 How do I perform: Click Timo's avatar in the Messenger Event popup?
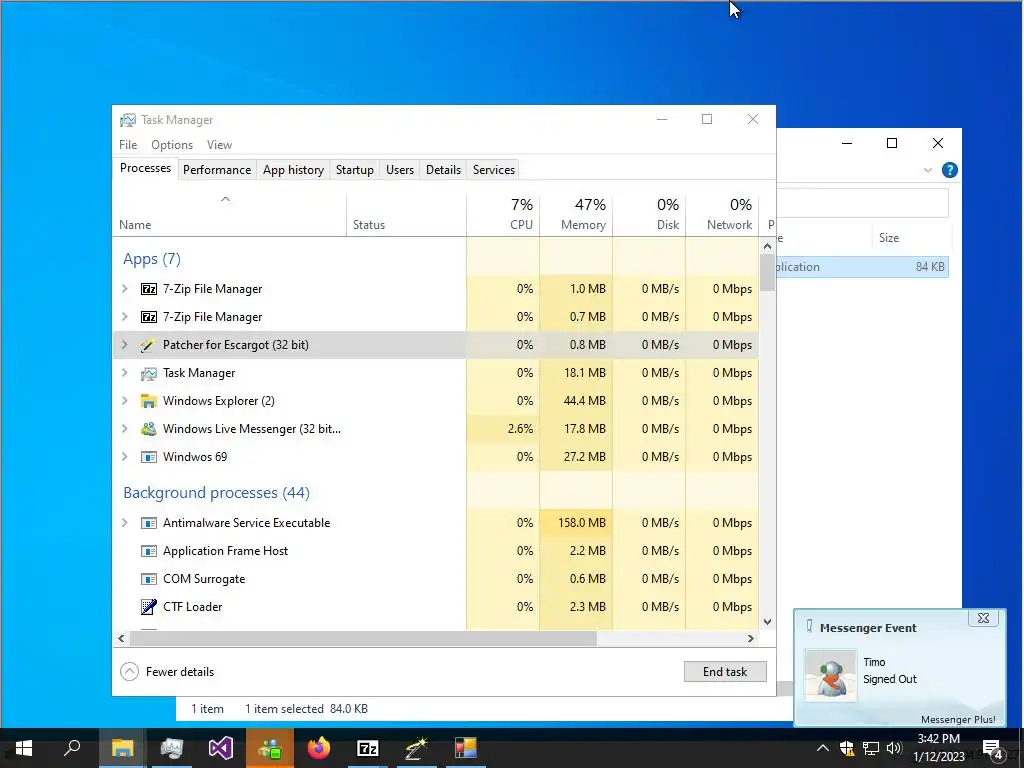click(x=830, y=675)
